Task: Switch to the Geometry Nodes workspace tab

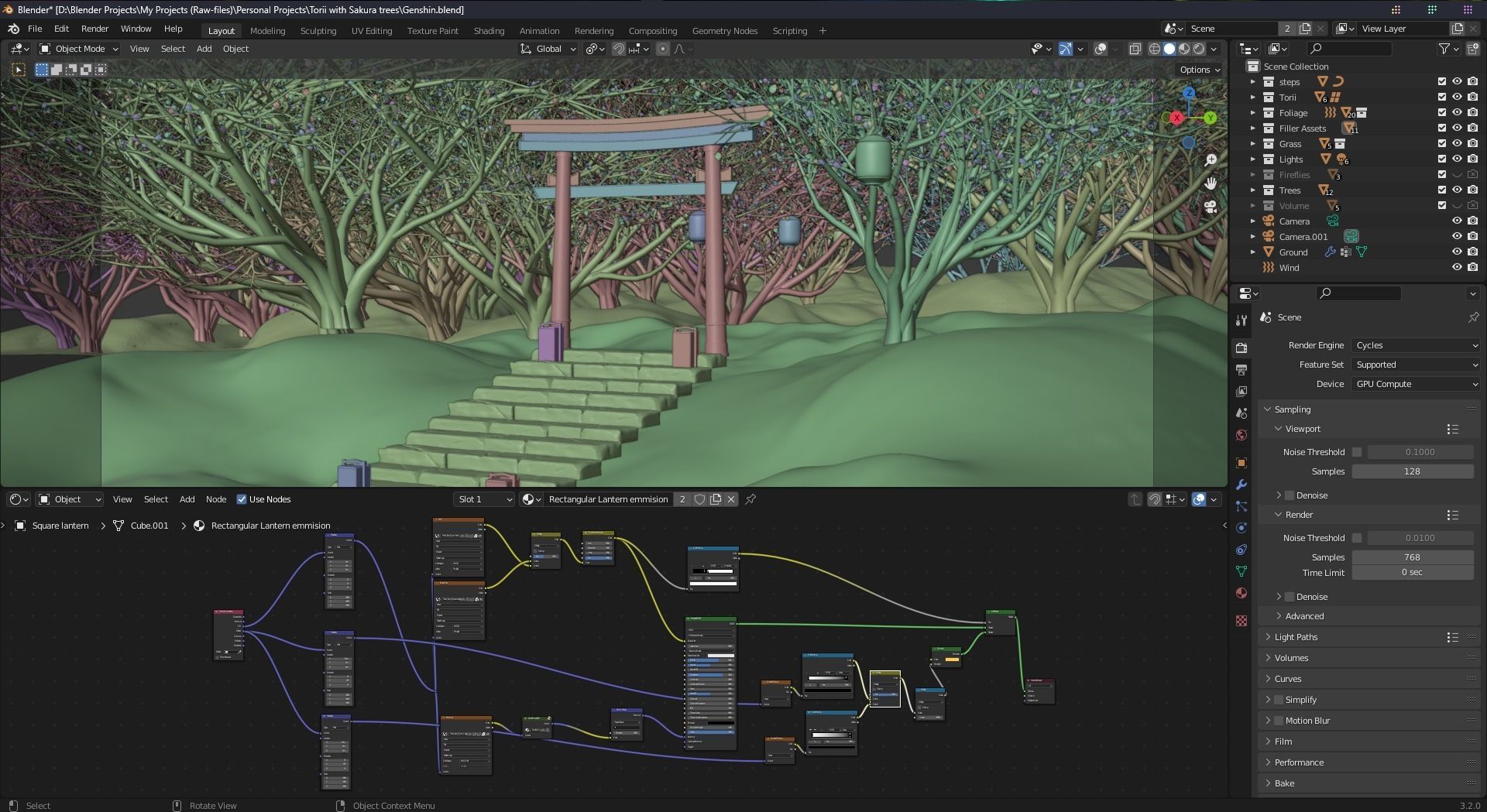Action: click(x=725, y=31)
